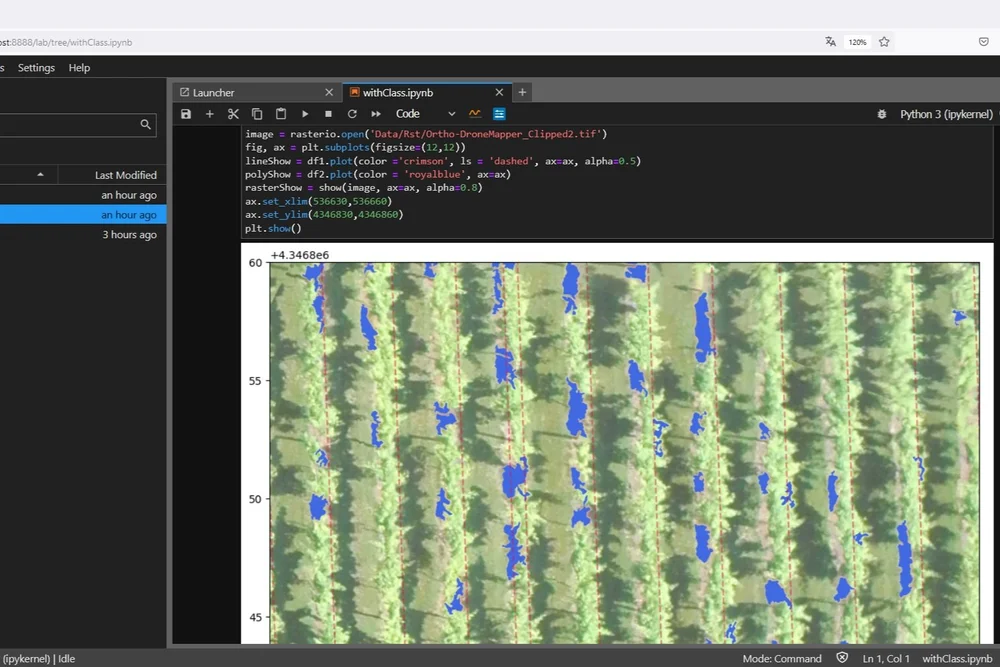Paste a cell from clipboard

tap(281, 113)
